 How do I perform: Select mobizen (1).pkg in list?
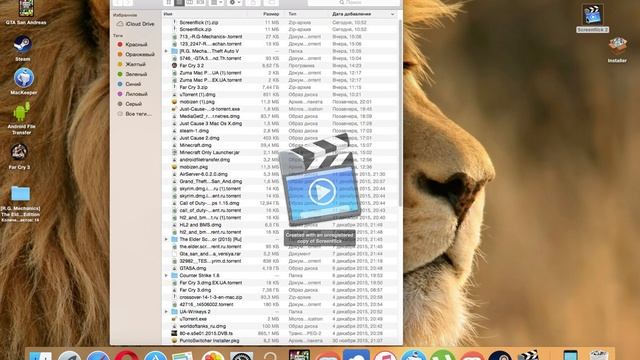tap(280, 102)
